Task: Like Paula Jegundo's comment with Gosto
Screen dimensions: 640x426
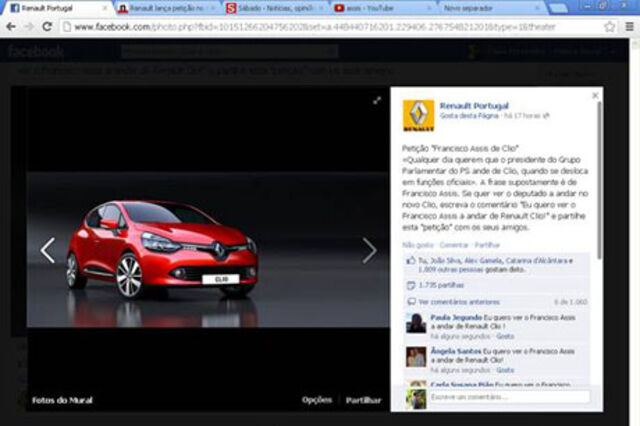Action: pos(505,336)
